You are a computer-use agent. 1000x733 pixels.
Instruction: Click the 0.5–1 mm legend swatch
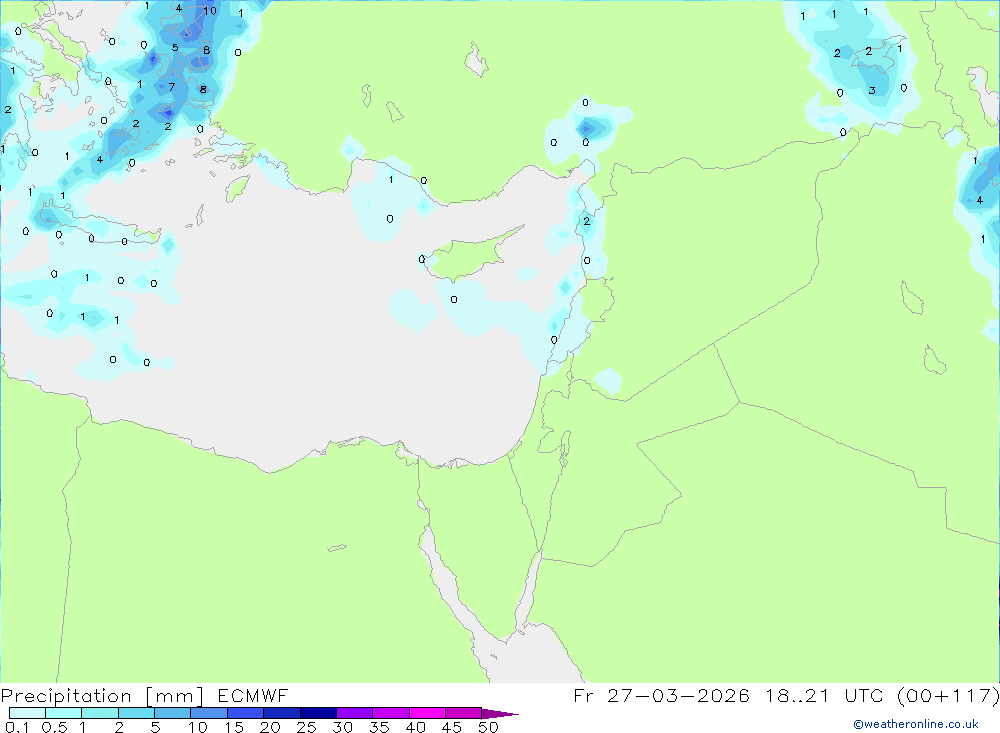(x=63, y=713)
